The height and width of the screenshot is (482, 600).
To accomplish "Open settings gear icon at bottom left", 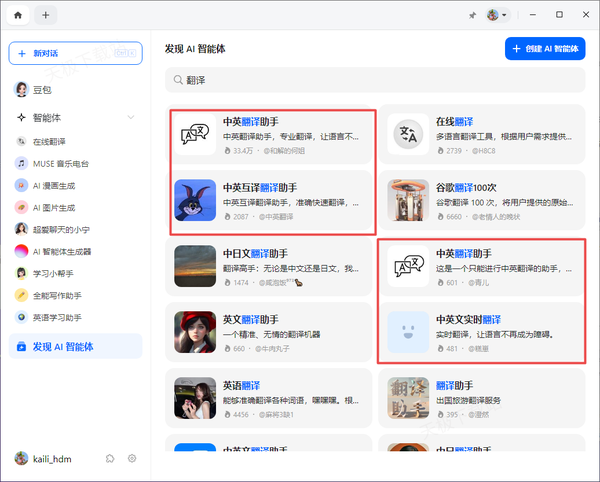I will (132, 458).
